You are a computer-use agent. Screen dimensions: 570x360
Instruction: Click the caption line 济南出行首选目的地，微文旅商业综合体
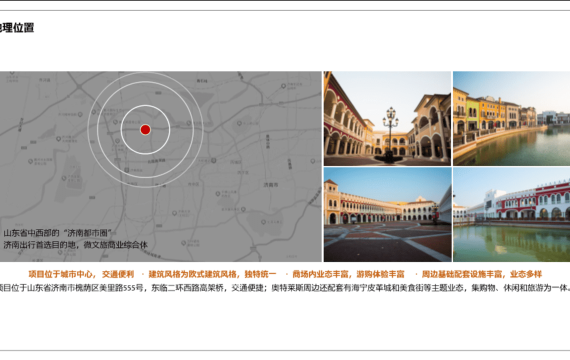(x=76, y=245)
